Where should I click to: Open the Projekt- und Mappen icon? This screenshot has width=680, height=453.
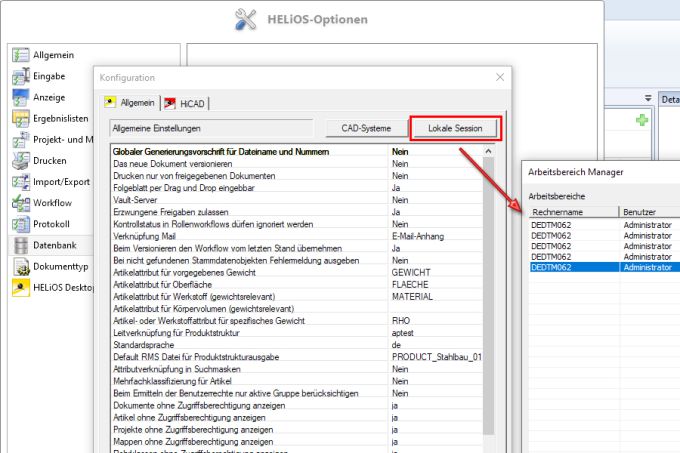point(20,140)
